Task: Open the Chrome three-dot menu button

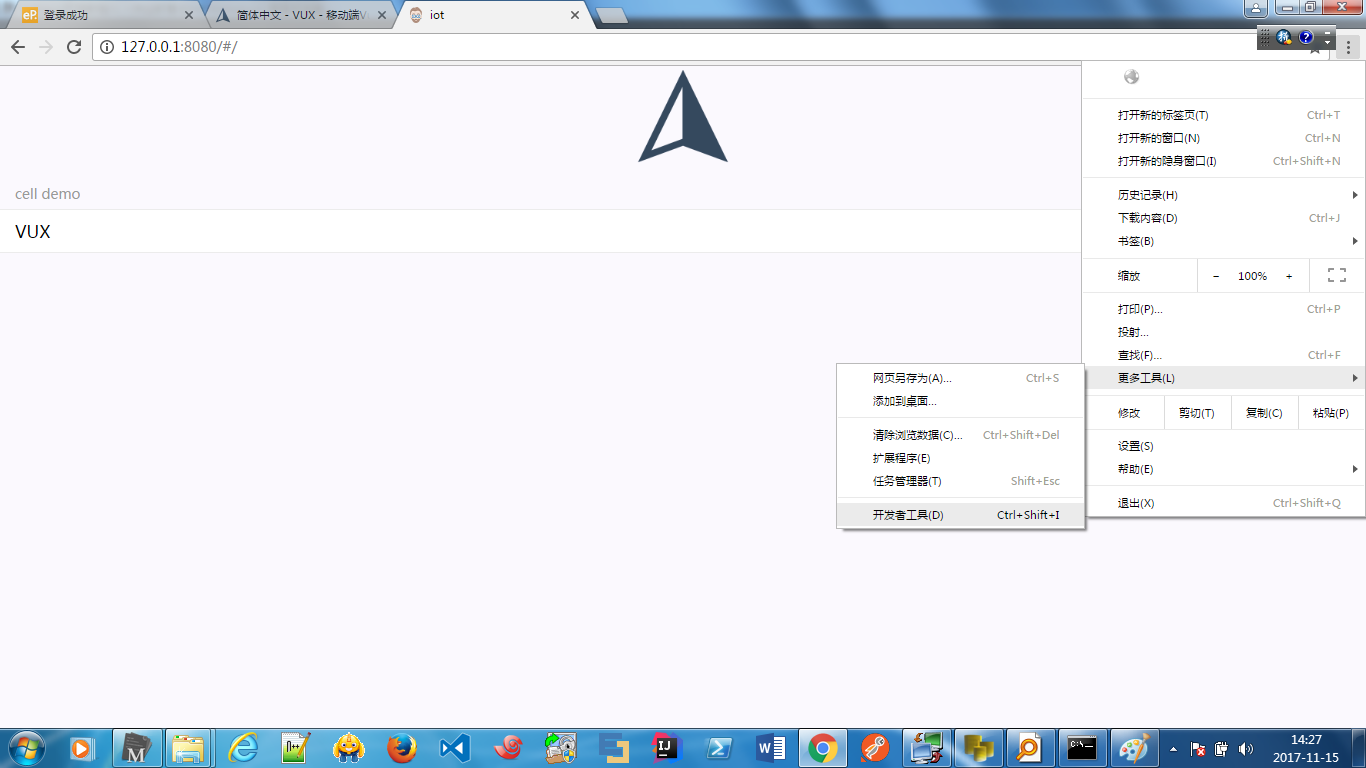Action: pyautogui.click(x=1348, y=48)
